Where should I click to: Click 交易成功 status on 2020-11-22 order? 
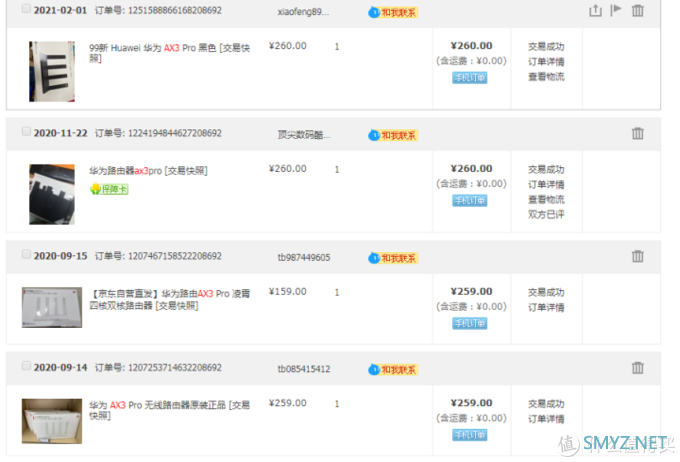coord(546,169)
